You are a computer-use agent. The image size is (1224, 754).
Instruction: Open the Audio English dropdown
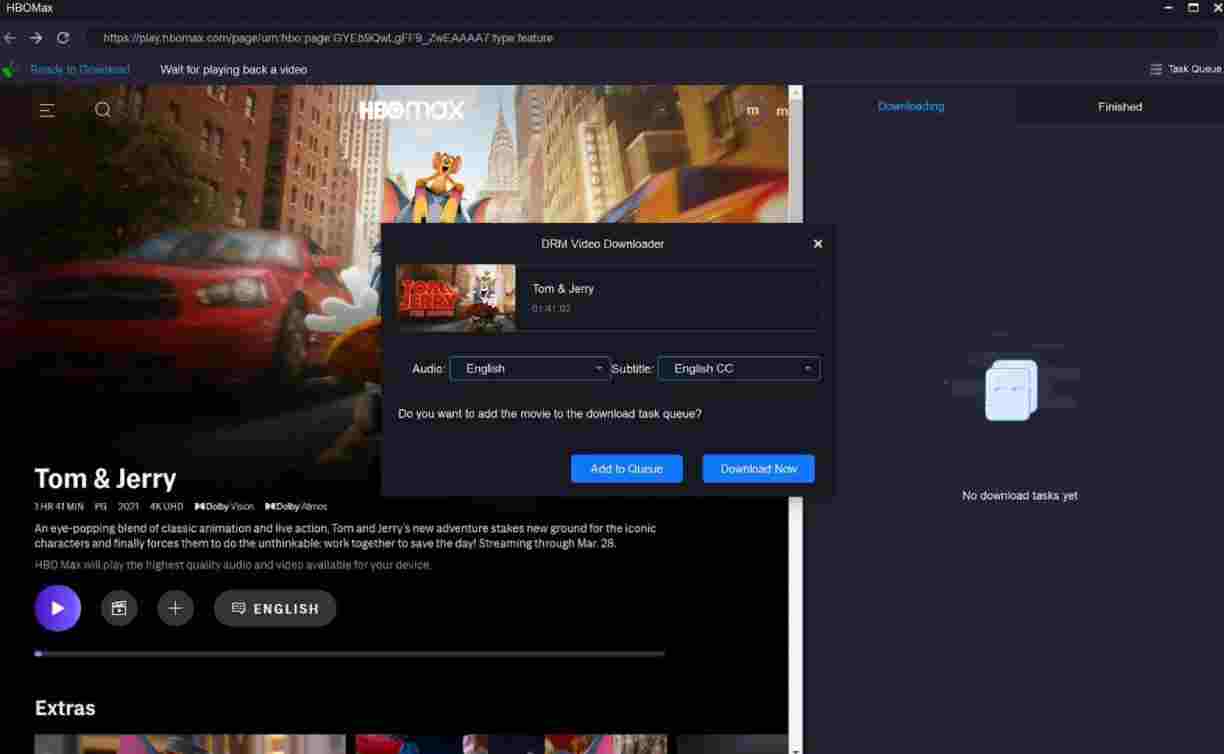click(x=530, y=368)
